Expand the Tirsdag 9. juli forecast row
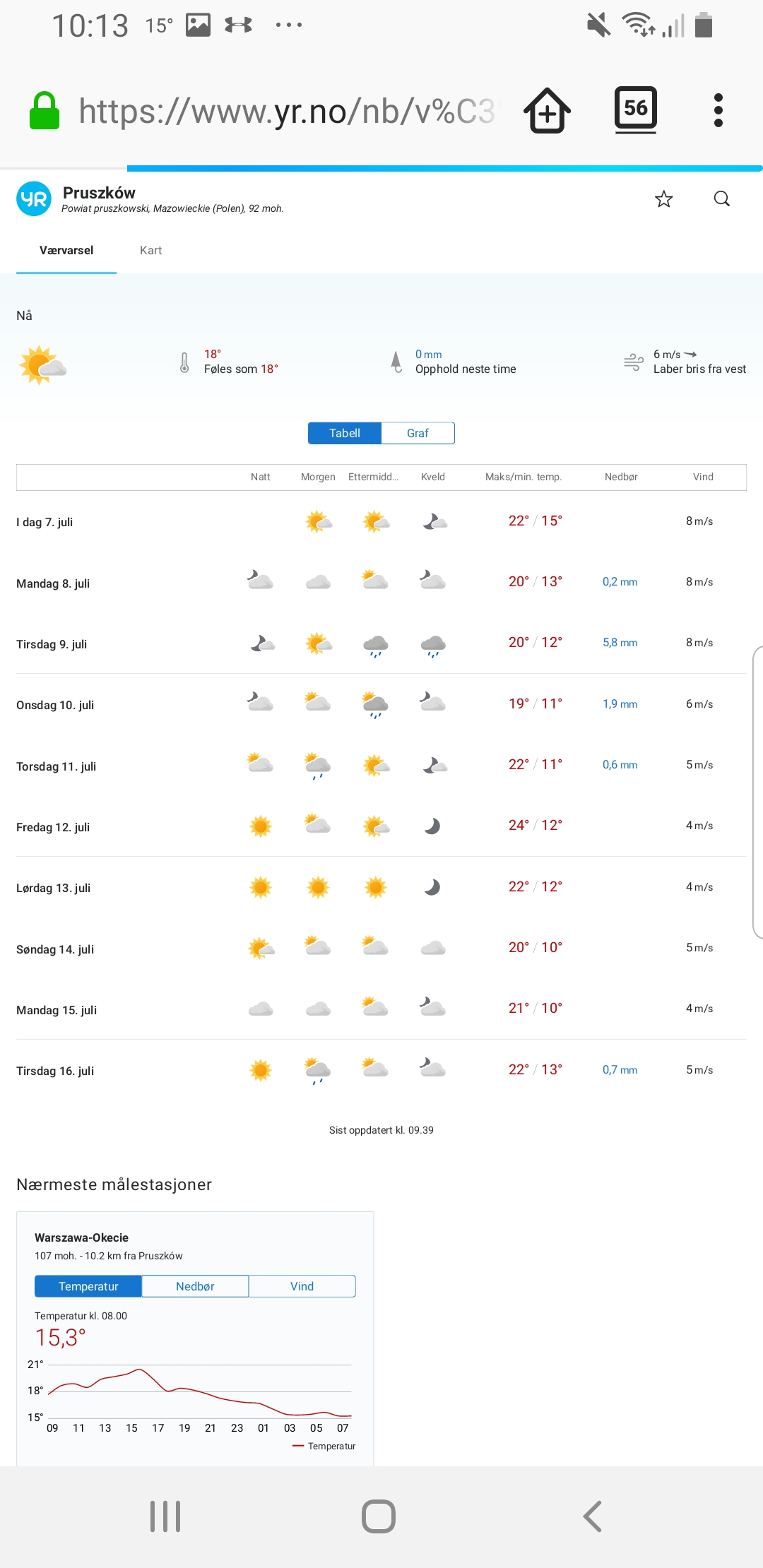This screenshot has width=763, height=1568. coord(381,643)
